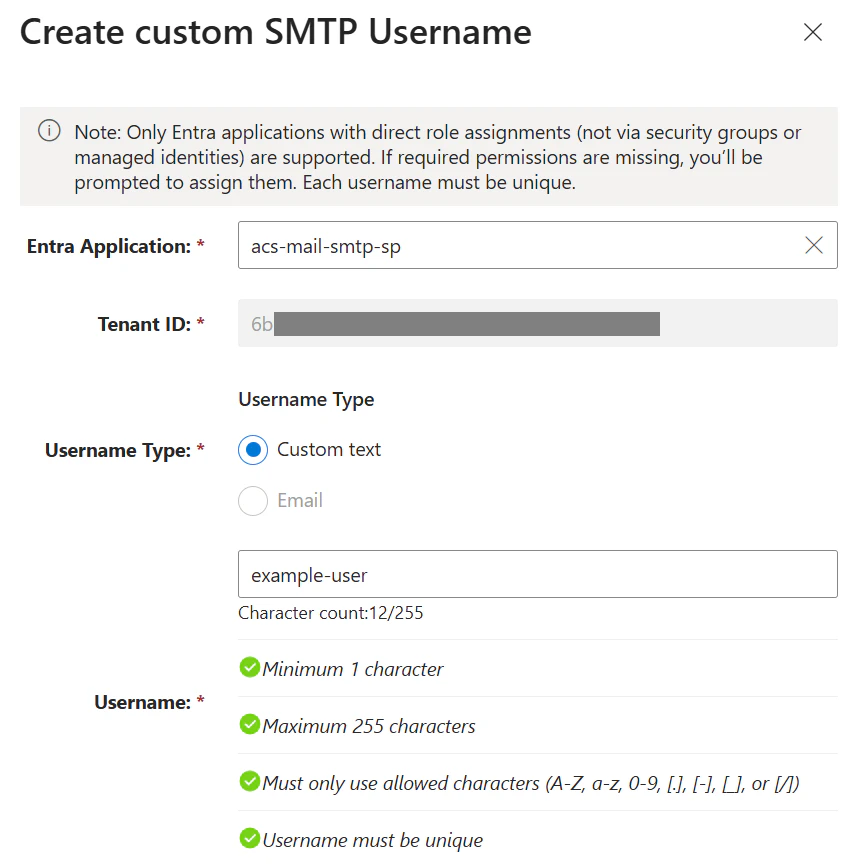Click the Username Type field label
The image size is (853, 868).
118,451
